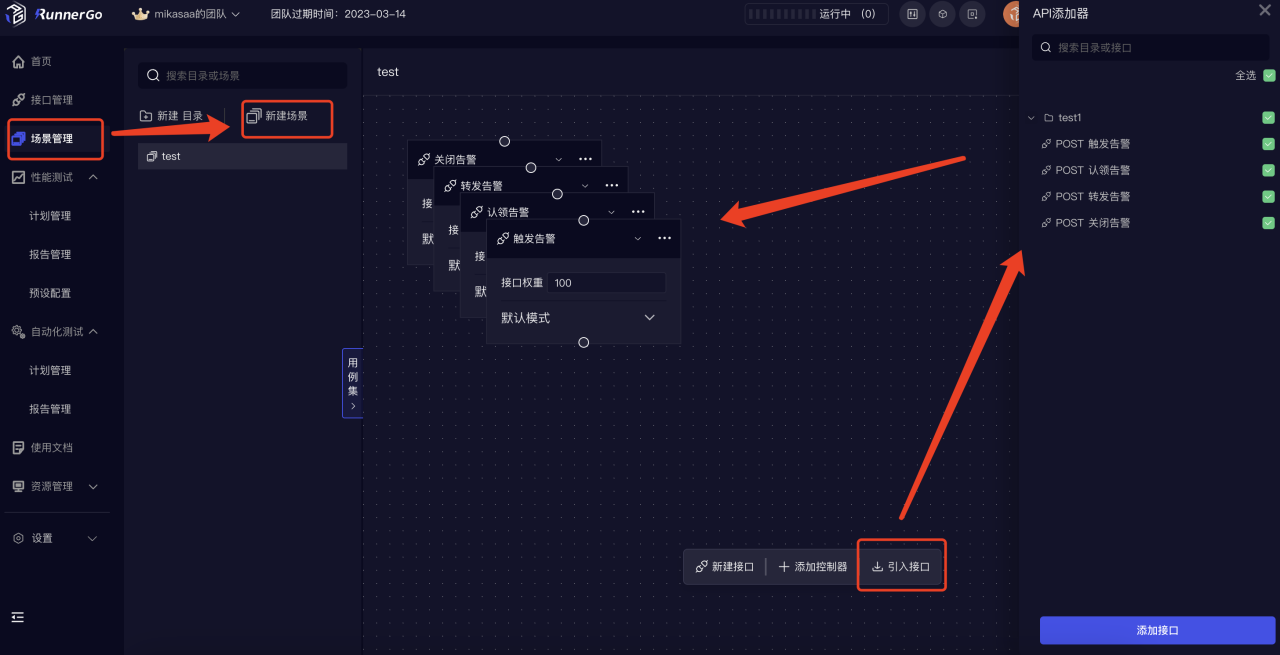Open 计划管理 under 性能测试
This screenshot has height=655, width=1280.
[50, 216]
